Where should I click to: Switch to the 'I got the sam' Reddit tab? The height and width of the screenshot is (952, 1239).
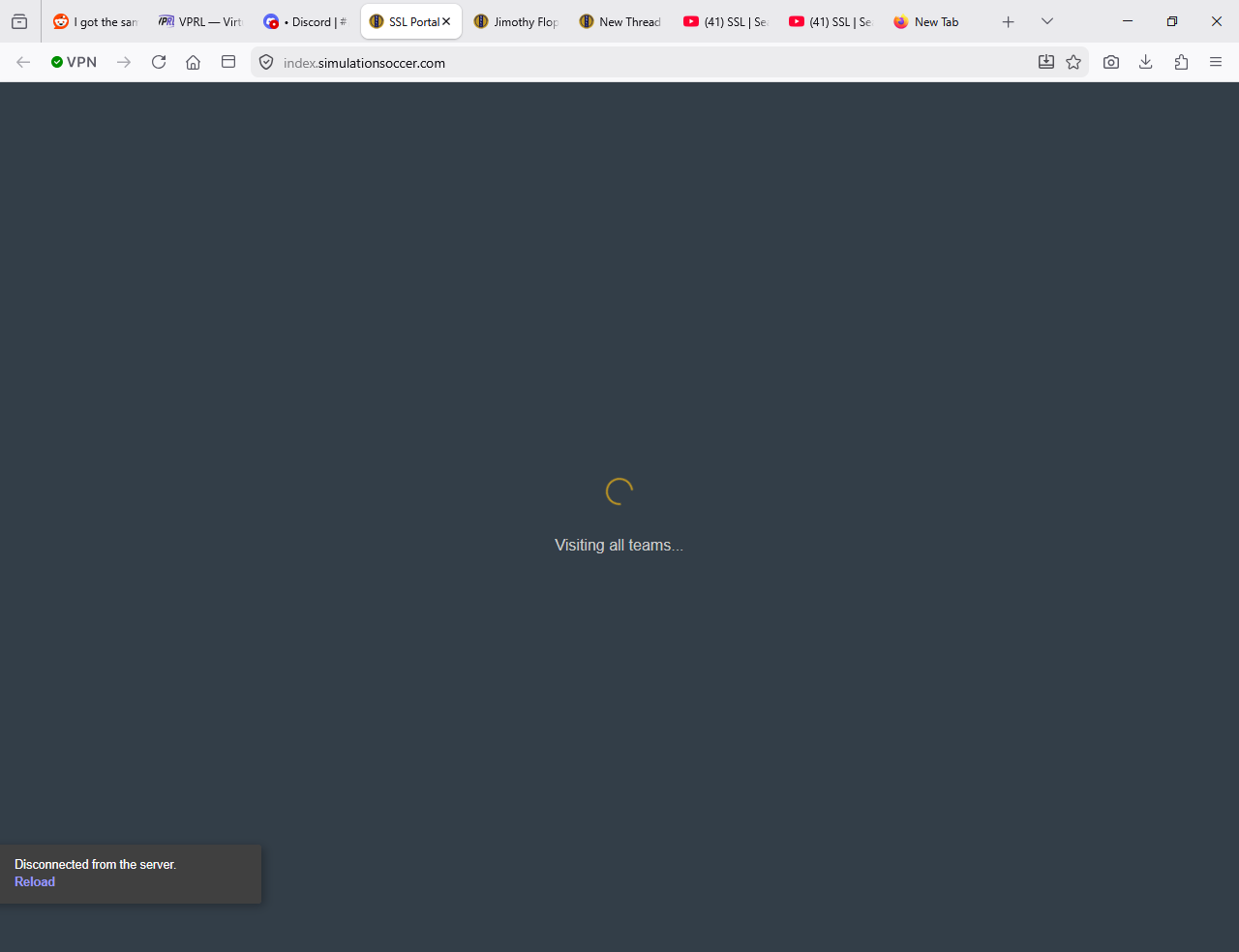[95, 21]
